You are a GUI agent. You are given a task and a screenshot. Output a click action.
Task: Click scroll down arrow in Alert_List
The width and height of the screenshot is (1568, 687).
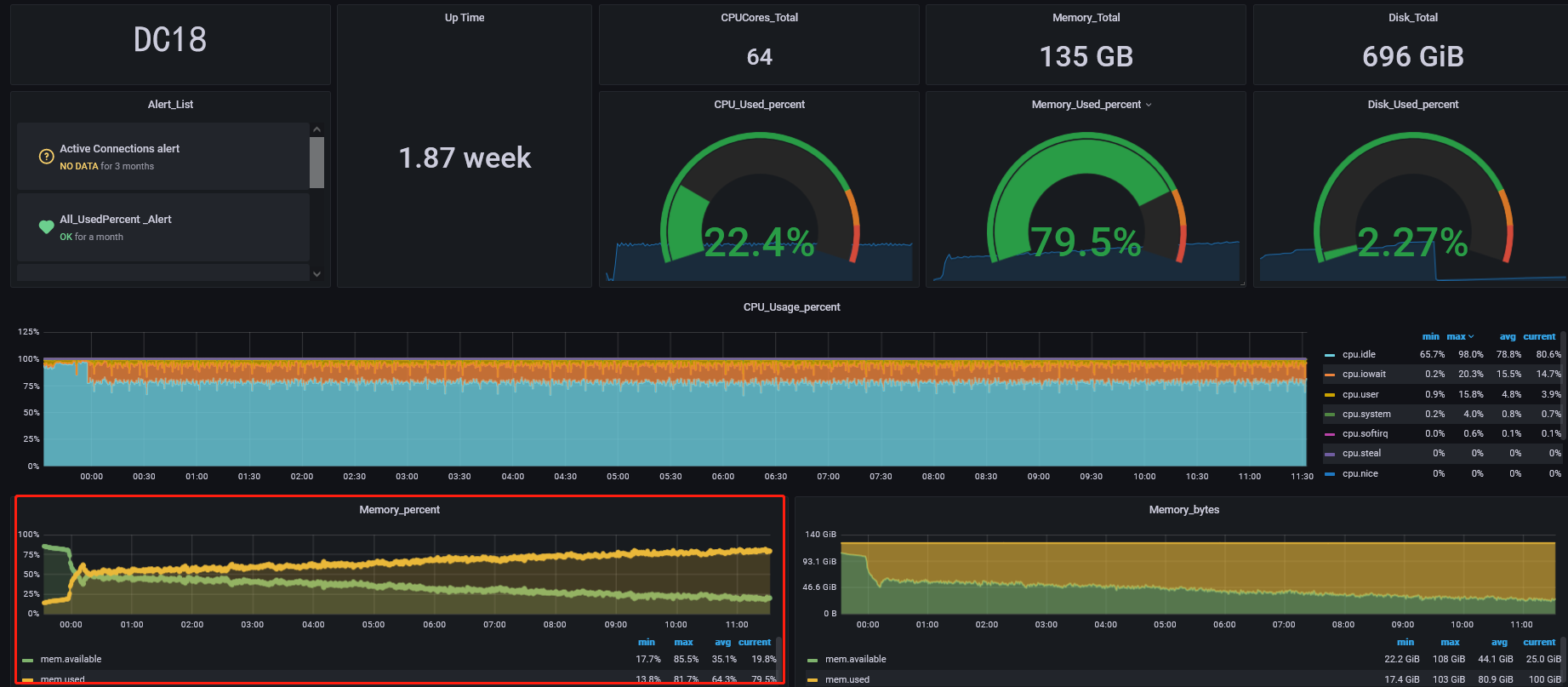tap(317, 274)
